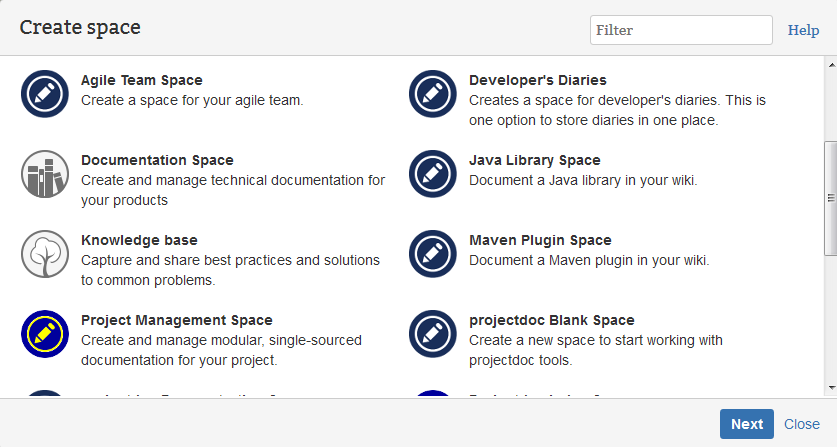
Task: Click the vertical scrollbar thumb
Action: coord(830,197)
